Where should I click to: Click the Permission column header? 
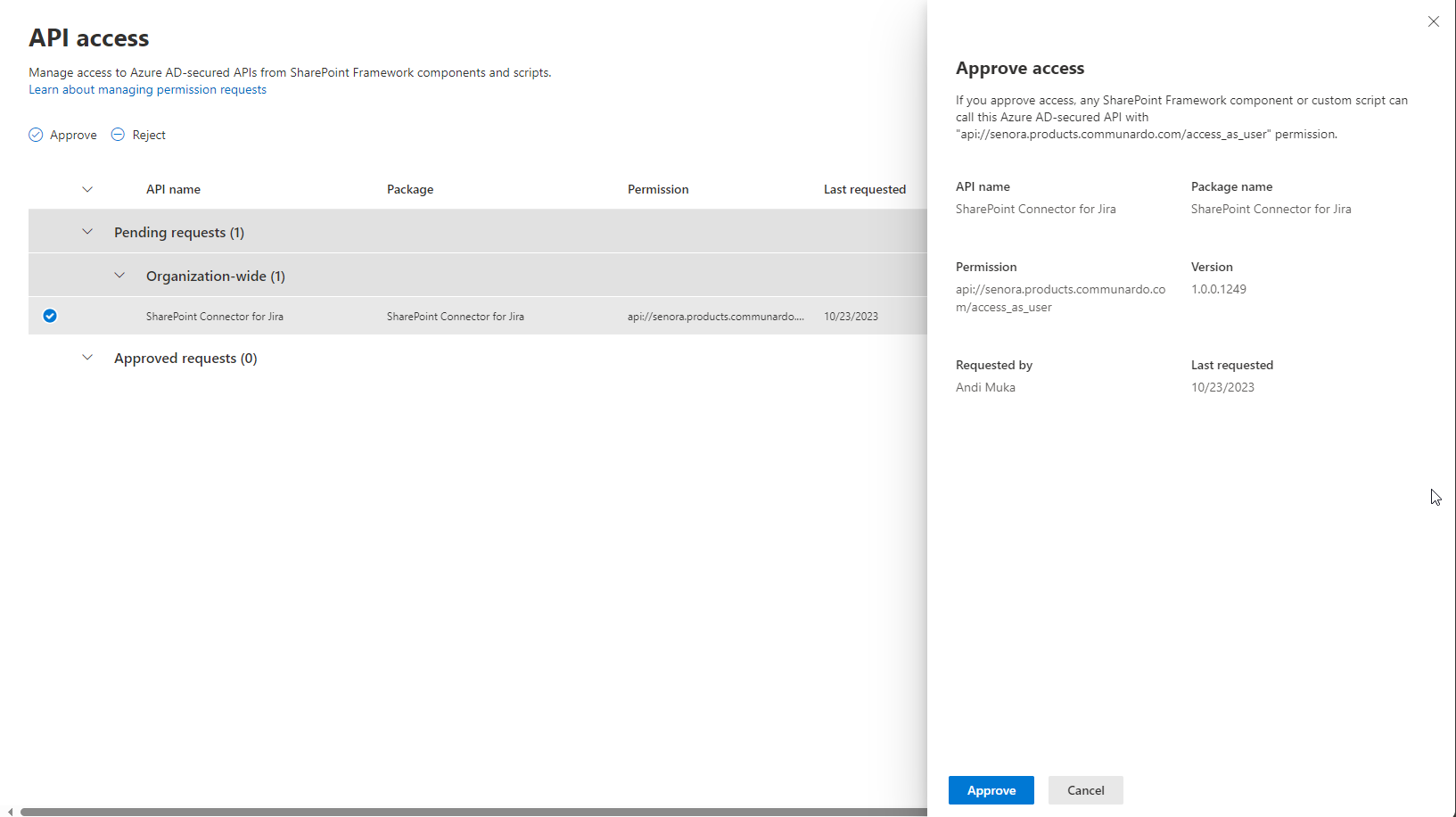tap(658, 189)
